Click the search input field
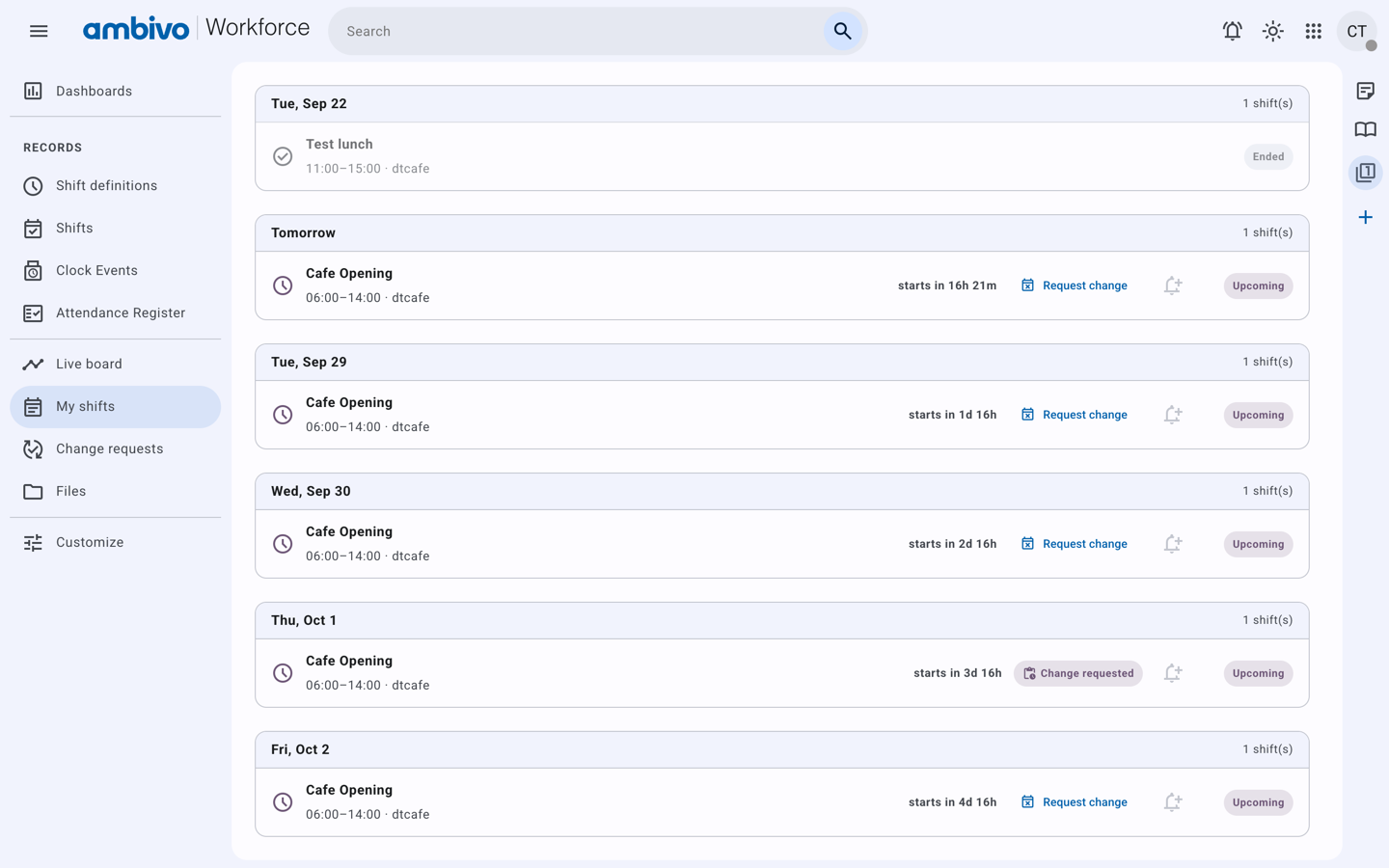This screenshot has width=1389, height=868. point(579,31)
